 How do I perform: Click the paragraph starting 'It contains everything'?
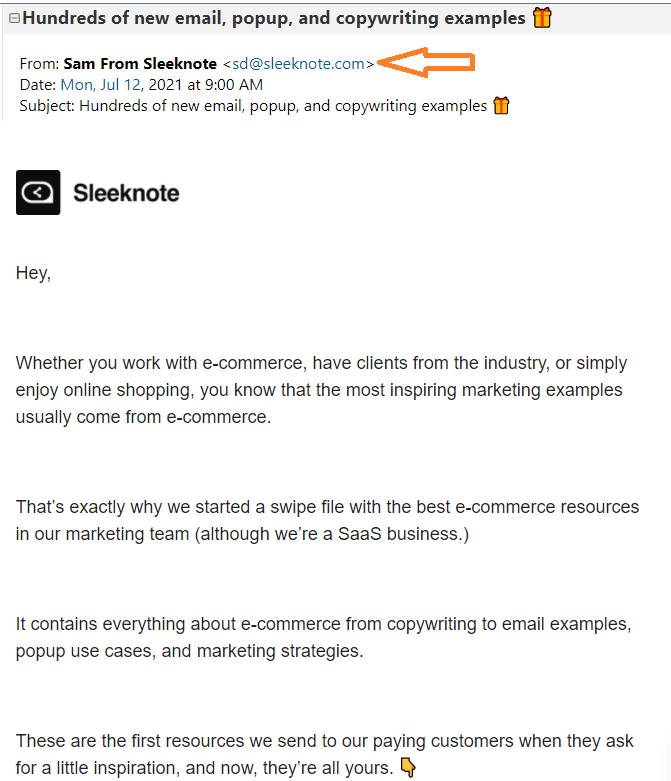324,638
